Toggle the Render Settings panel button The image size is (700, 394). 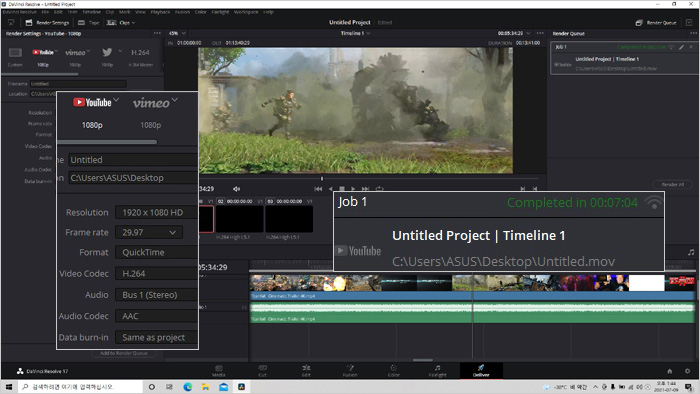coord(47,22)
